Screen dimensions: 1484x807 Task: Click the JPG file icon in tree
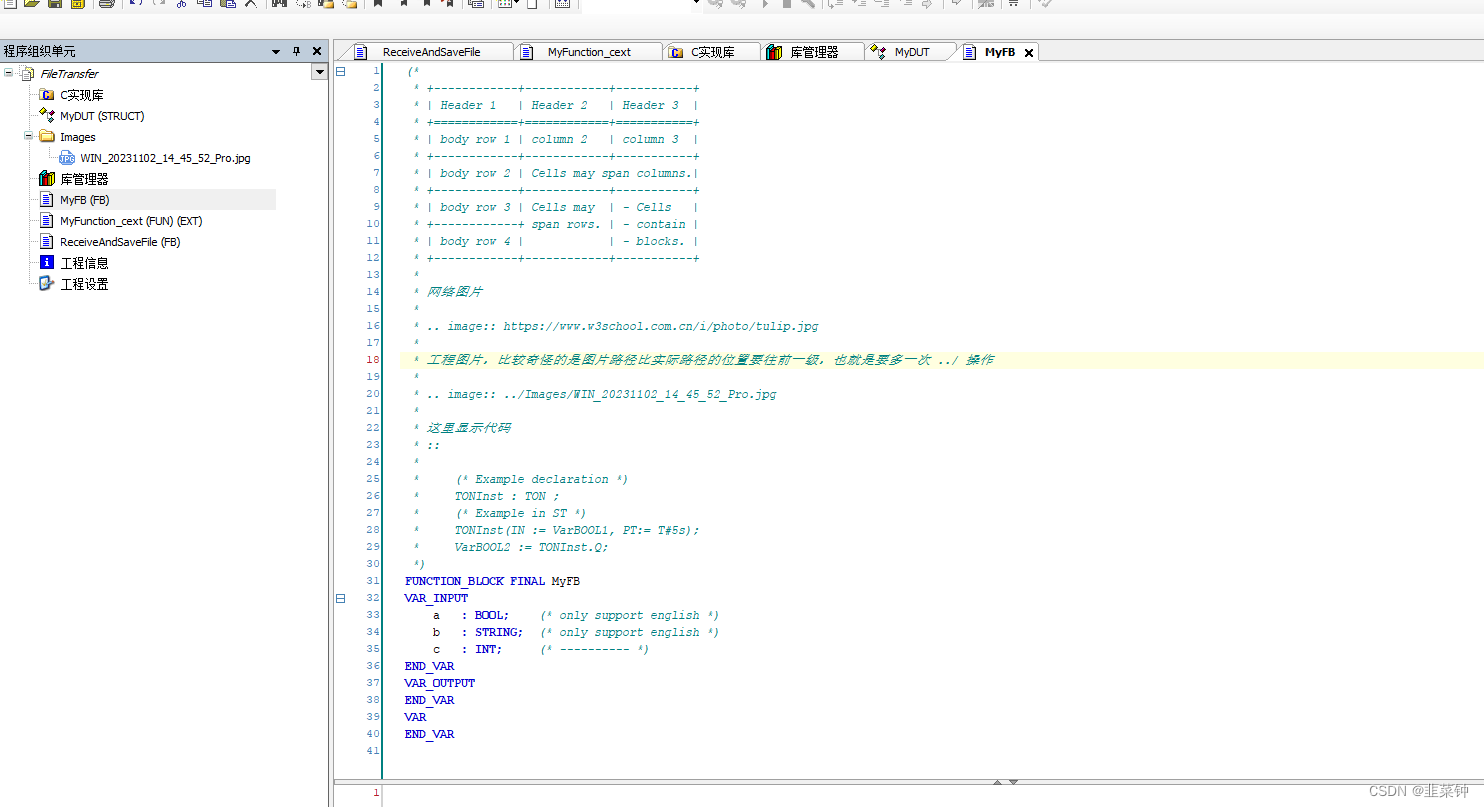click(67, 158)
